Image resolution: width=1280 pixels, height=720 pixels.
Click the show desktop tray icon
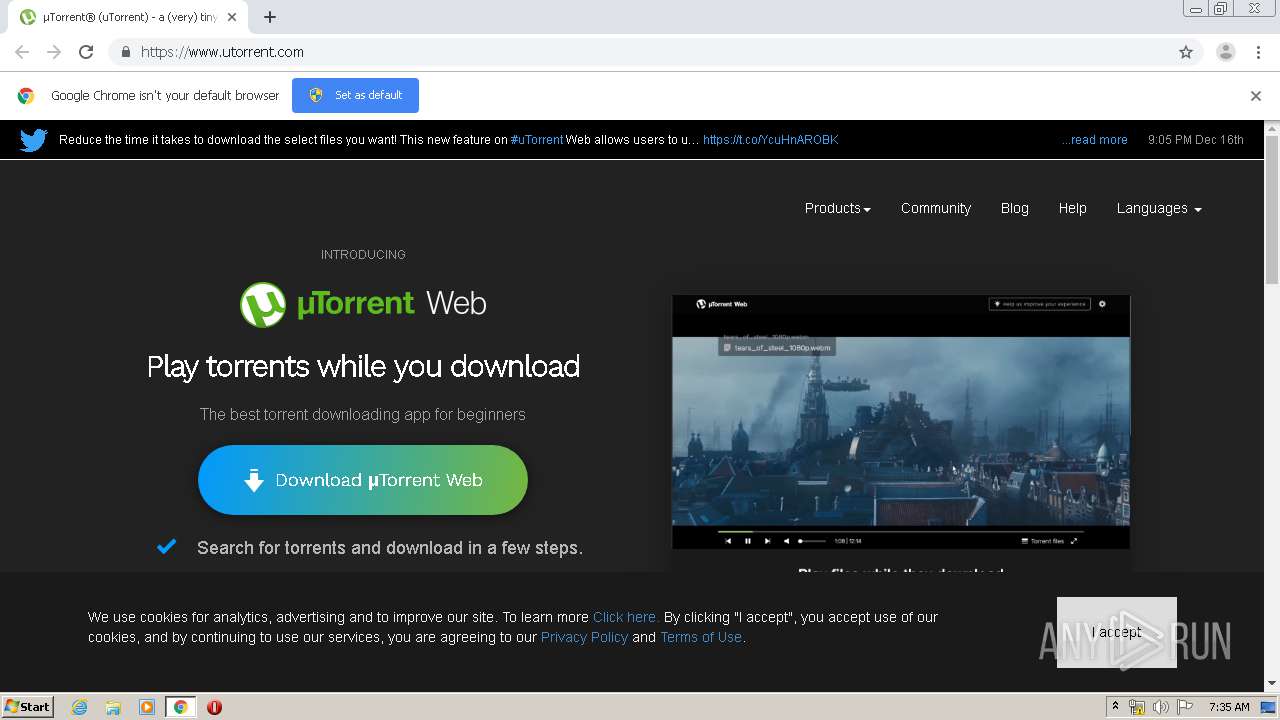coord(1269,707)
